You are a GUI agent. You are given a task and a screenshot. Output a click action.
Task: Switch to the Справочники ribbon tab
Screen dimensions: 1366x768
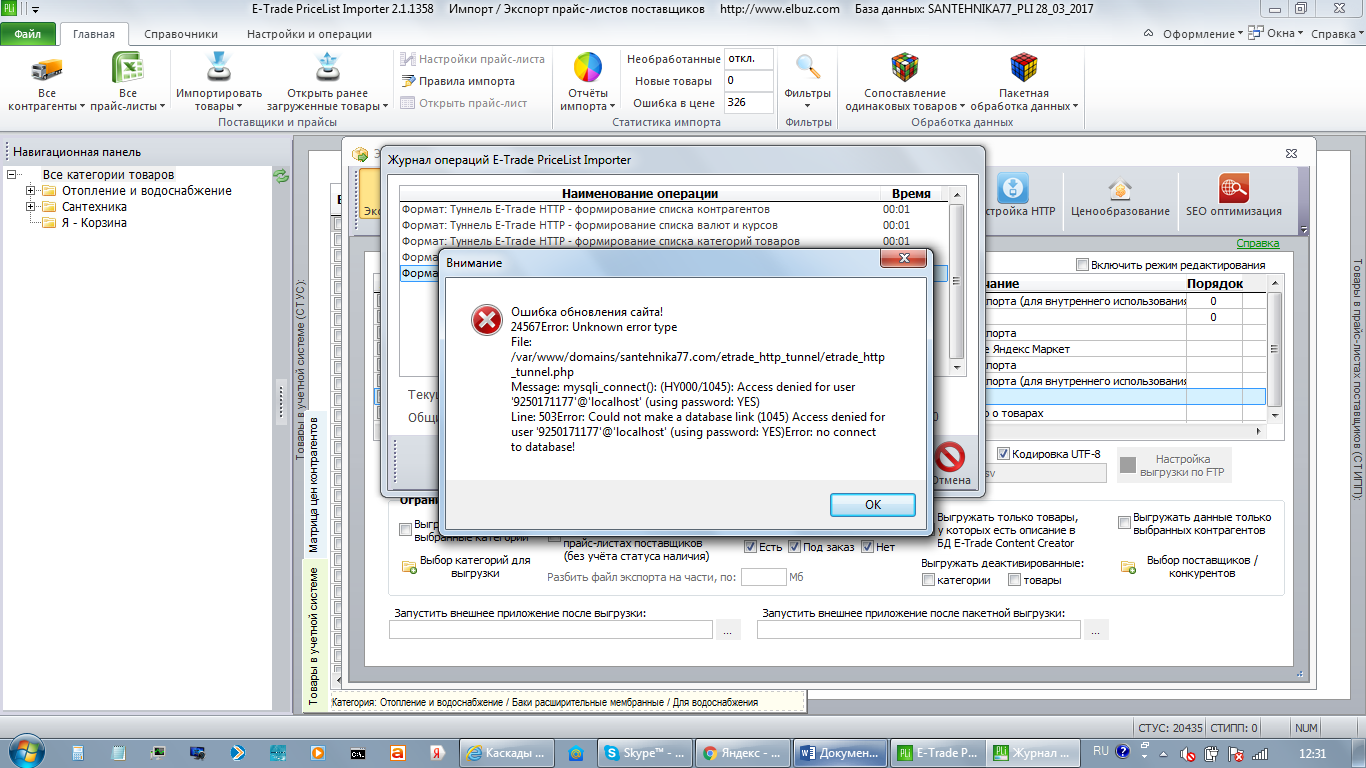point(181,34)
